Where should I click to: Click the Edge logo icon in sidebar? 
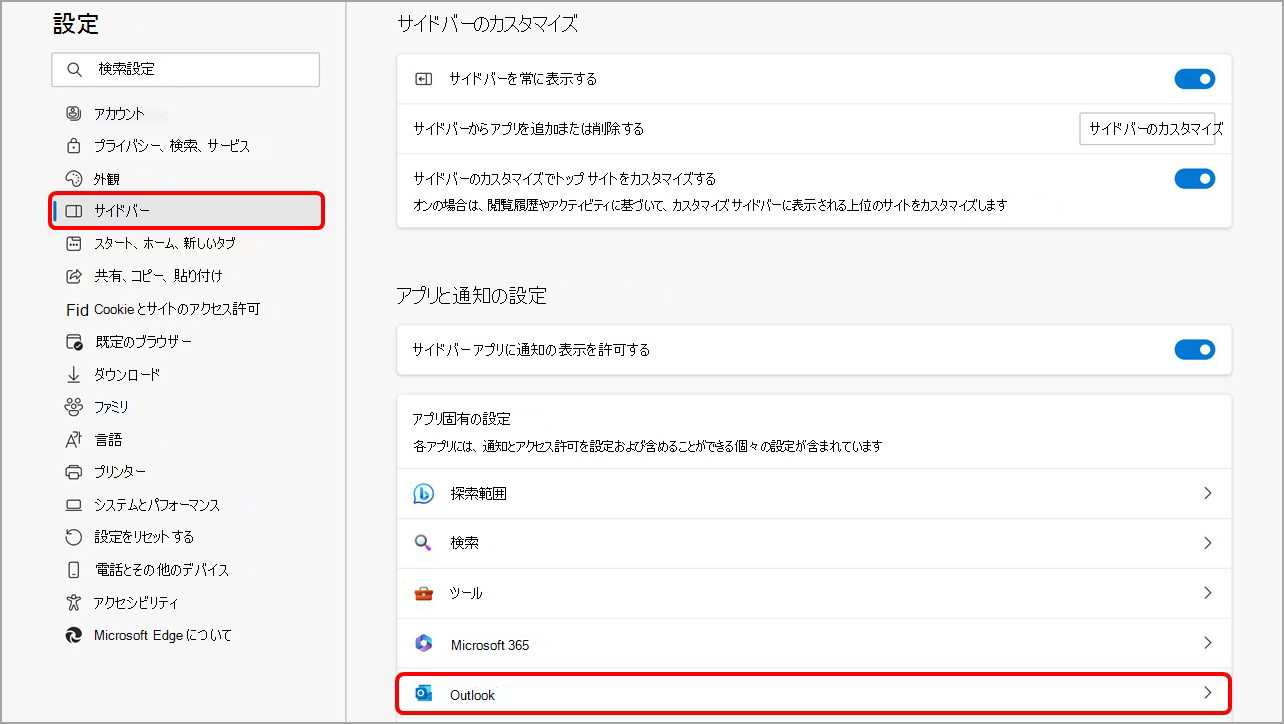(x=73, y=635)
